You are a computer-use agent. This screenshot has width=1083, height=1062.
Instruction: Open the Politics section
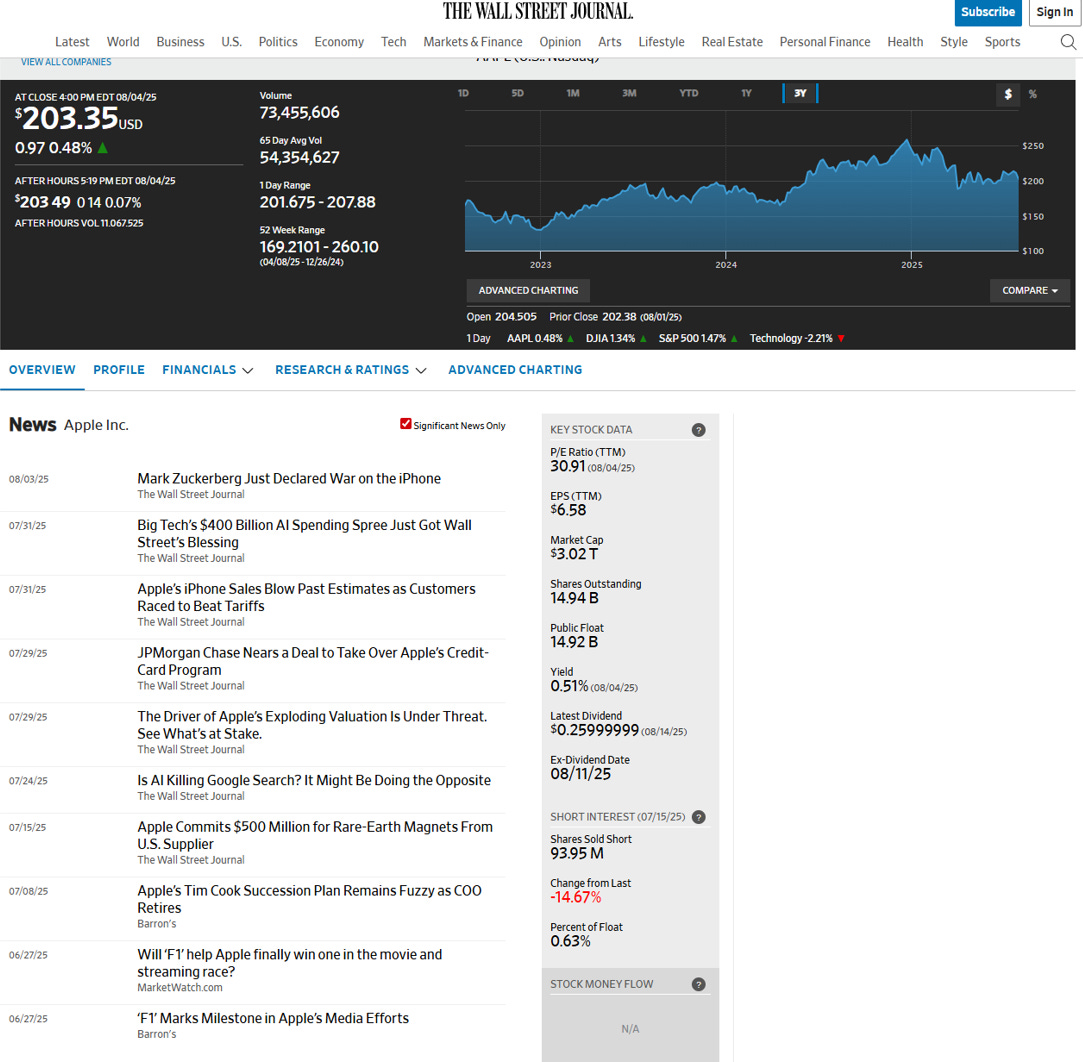(x=278, y=42)
